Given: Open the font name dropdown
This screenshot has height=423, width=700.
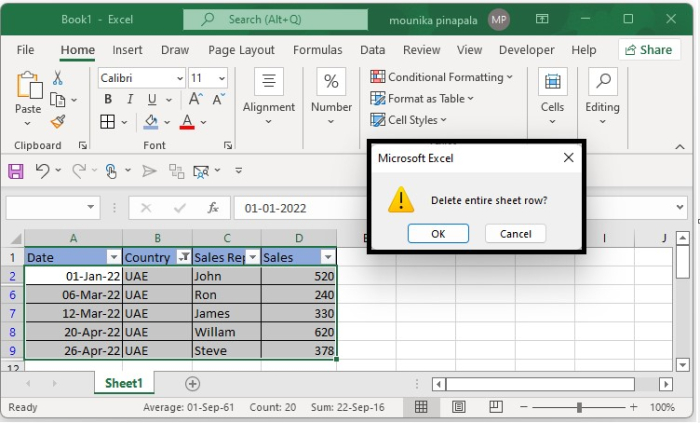Looking at the screenshot, I should point(180,79).
